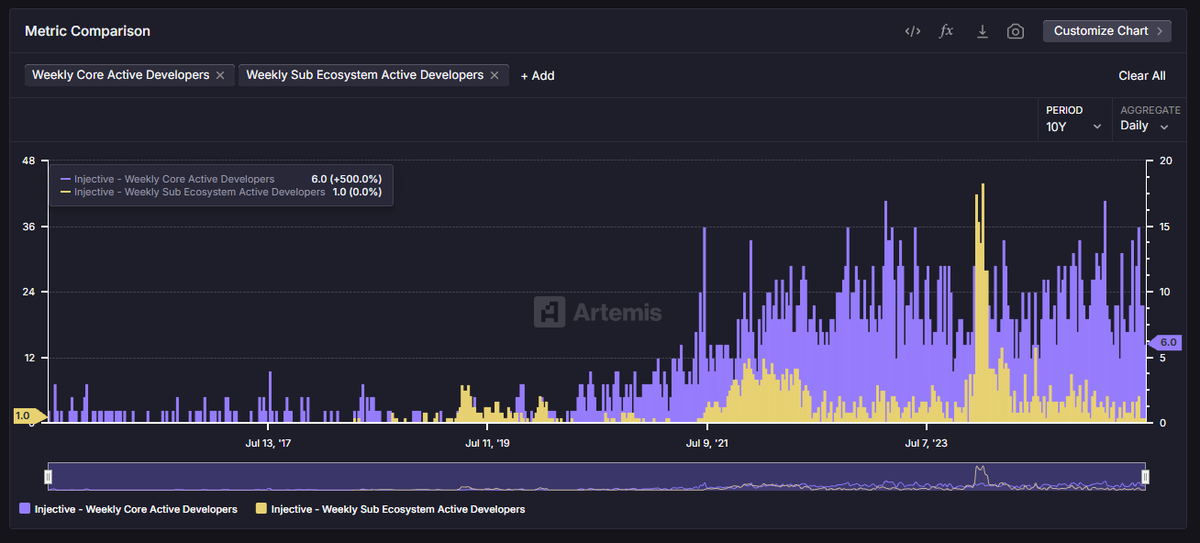Open the Aggregate Daily dropdown
Image resolution: width=1200 pixels, height=543 pixels.
click(1147, 119)
